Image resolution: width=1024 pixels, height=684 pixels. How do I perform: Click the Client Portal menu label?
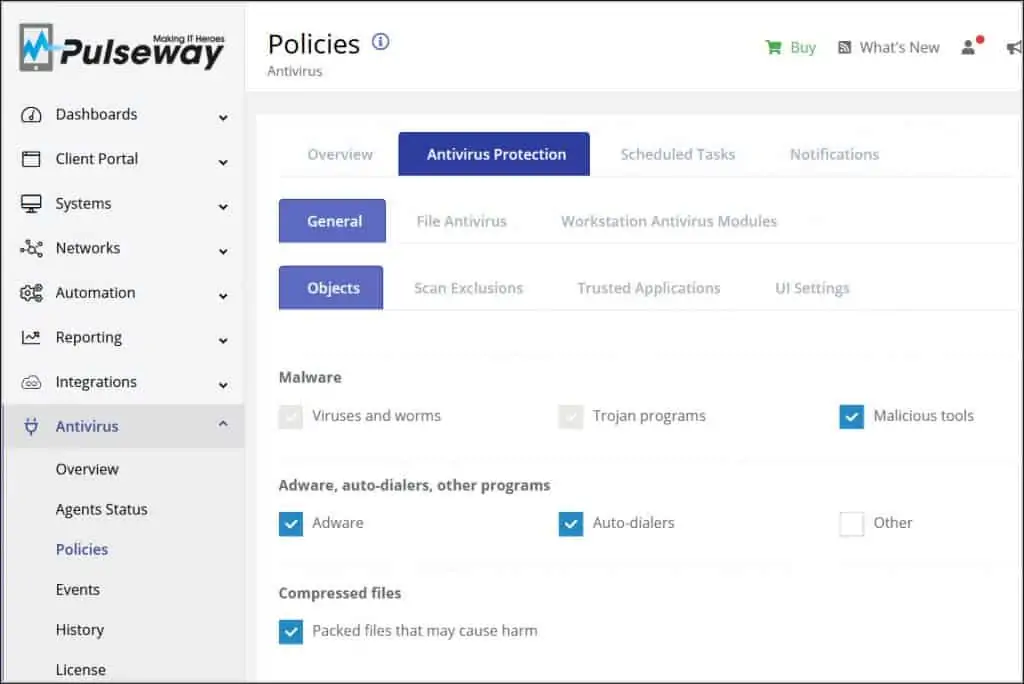[97, 159]
